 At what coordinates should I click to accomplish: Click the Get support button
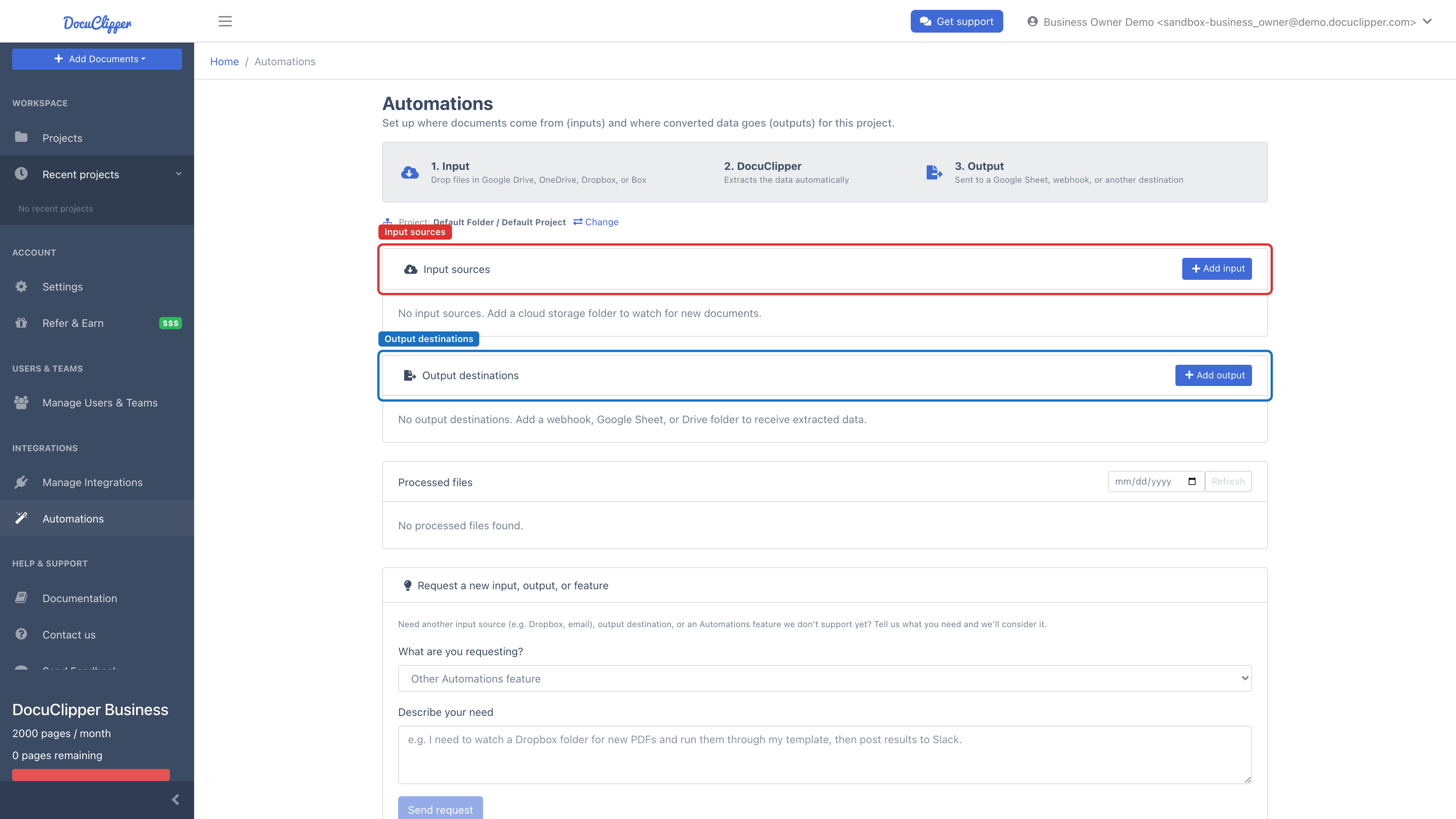tap(956, 22)
